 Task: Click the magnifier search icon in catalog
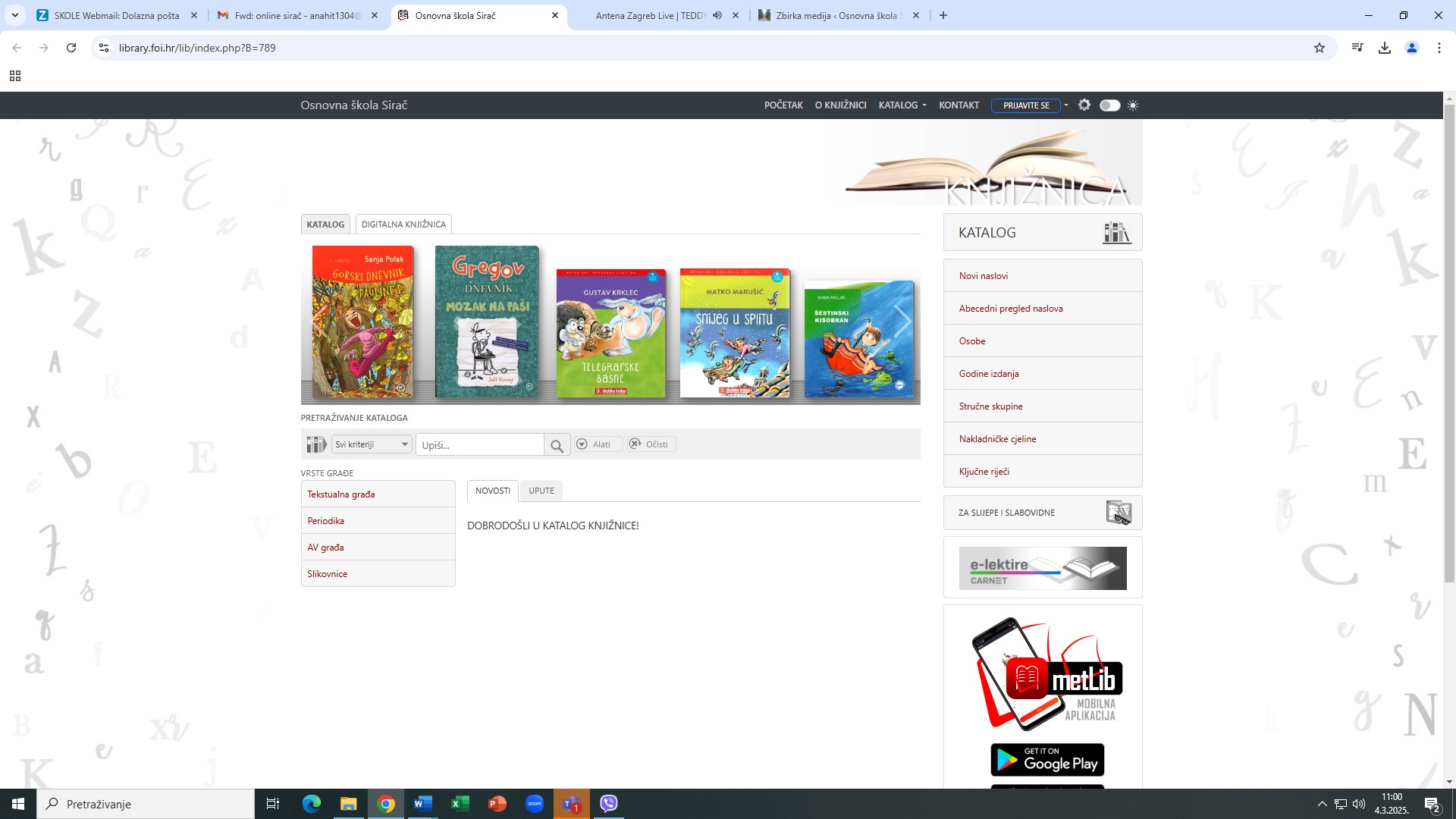(x=556, y=445)
